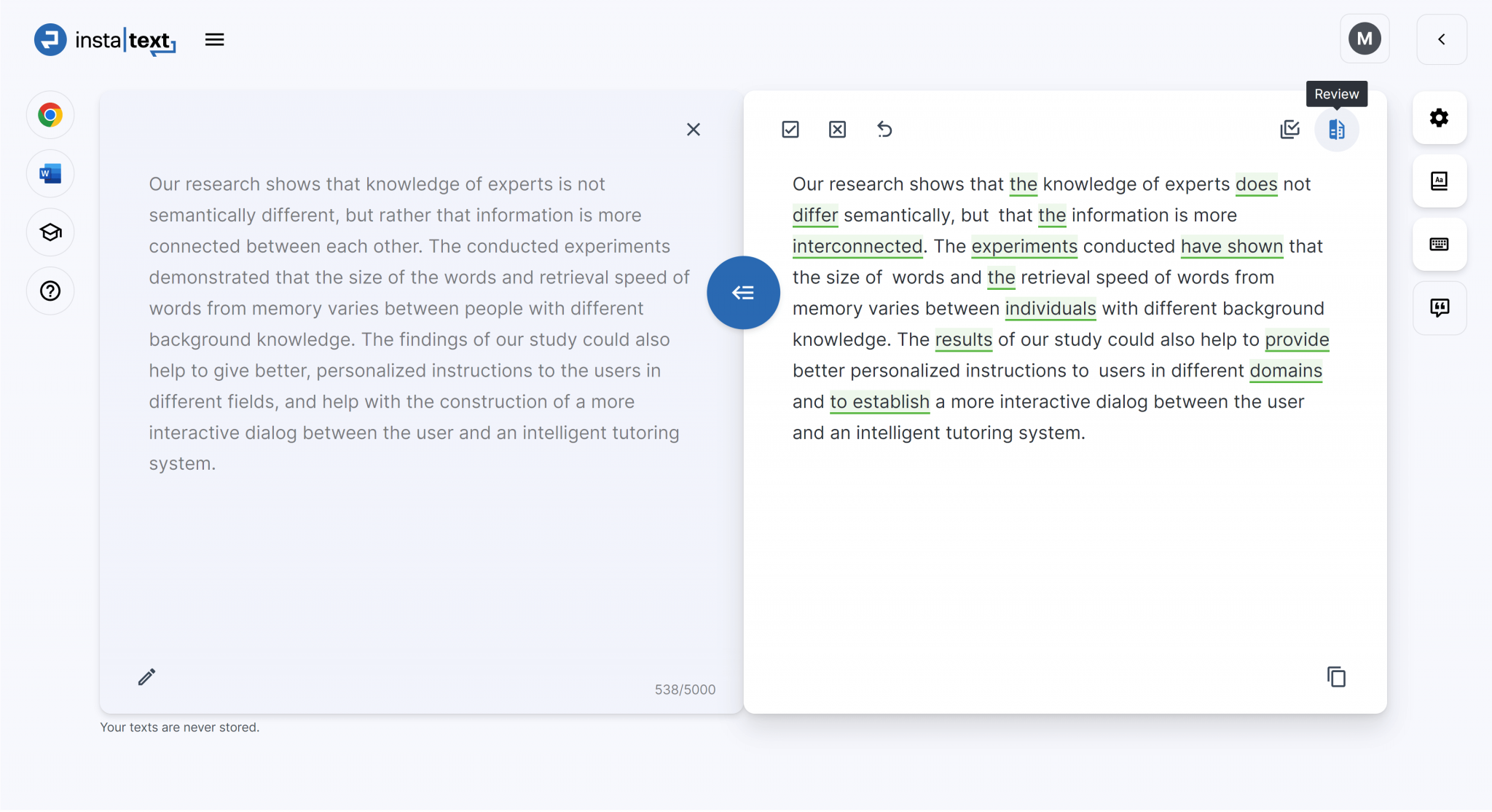Open the hamburger navigation menu

tap(214, 39)
